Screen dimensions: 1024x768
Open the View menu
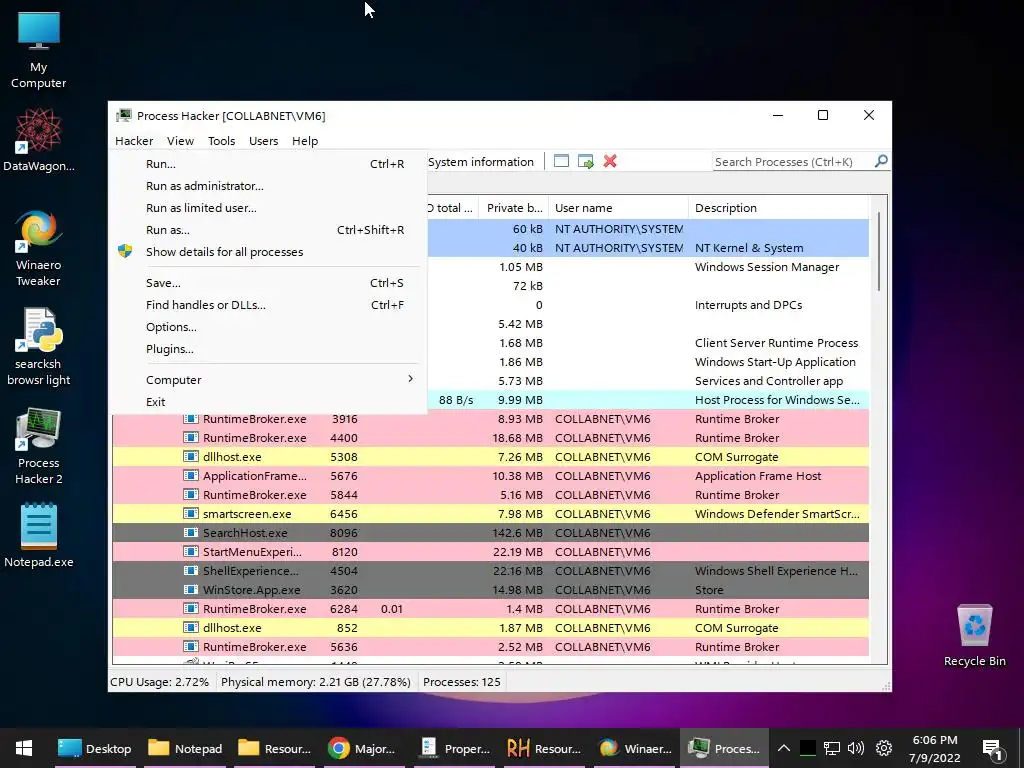[x=180, y=140]
